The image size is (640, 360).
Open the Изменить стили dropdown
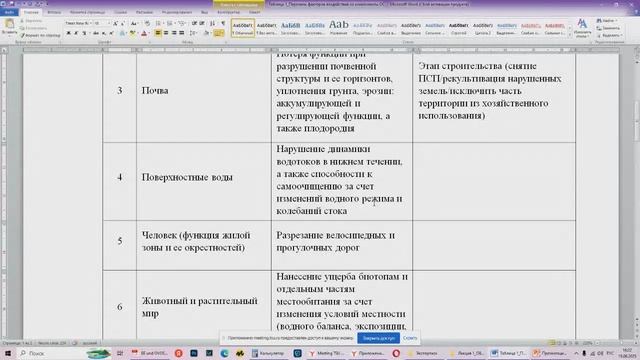(582, 28)
